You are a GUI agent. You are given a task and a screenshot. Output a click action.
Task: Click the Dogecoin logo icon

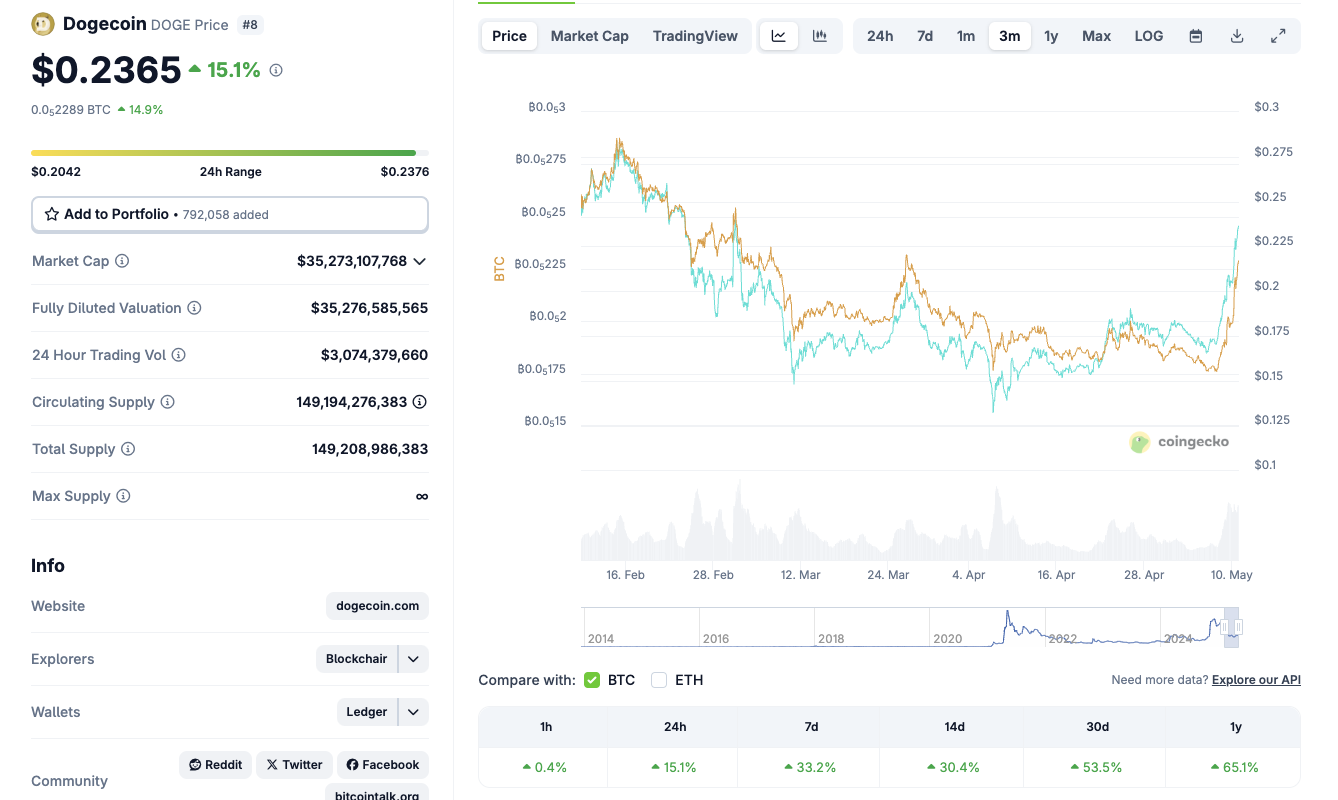pos(43,24)
